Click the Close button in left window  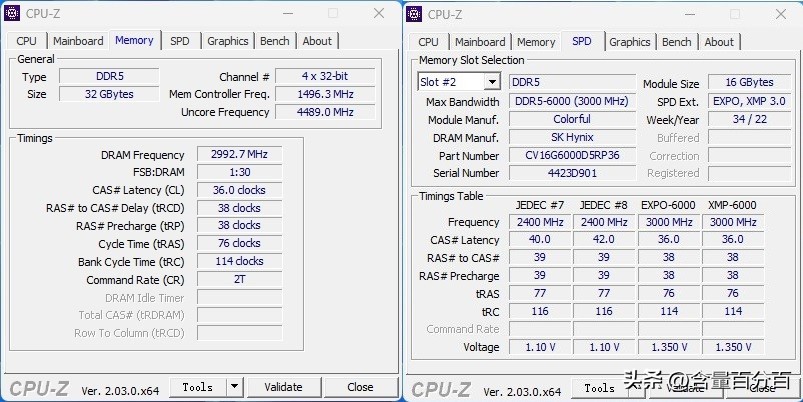360,387
